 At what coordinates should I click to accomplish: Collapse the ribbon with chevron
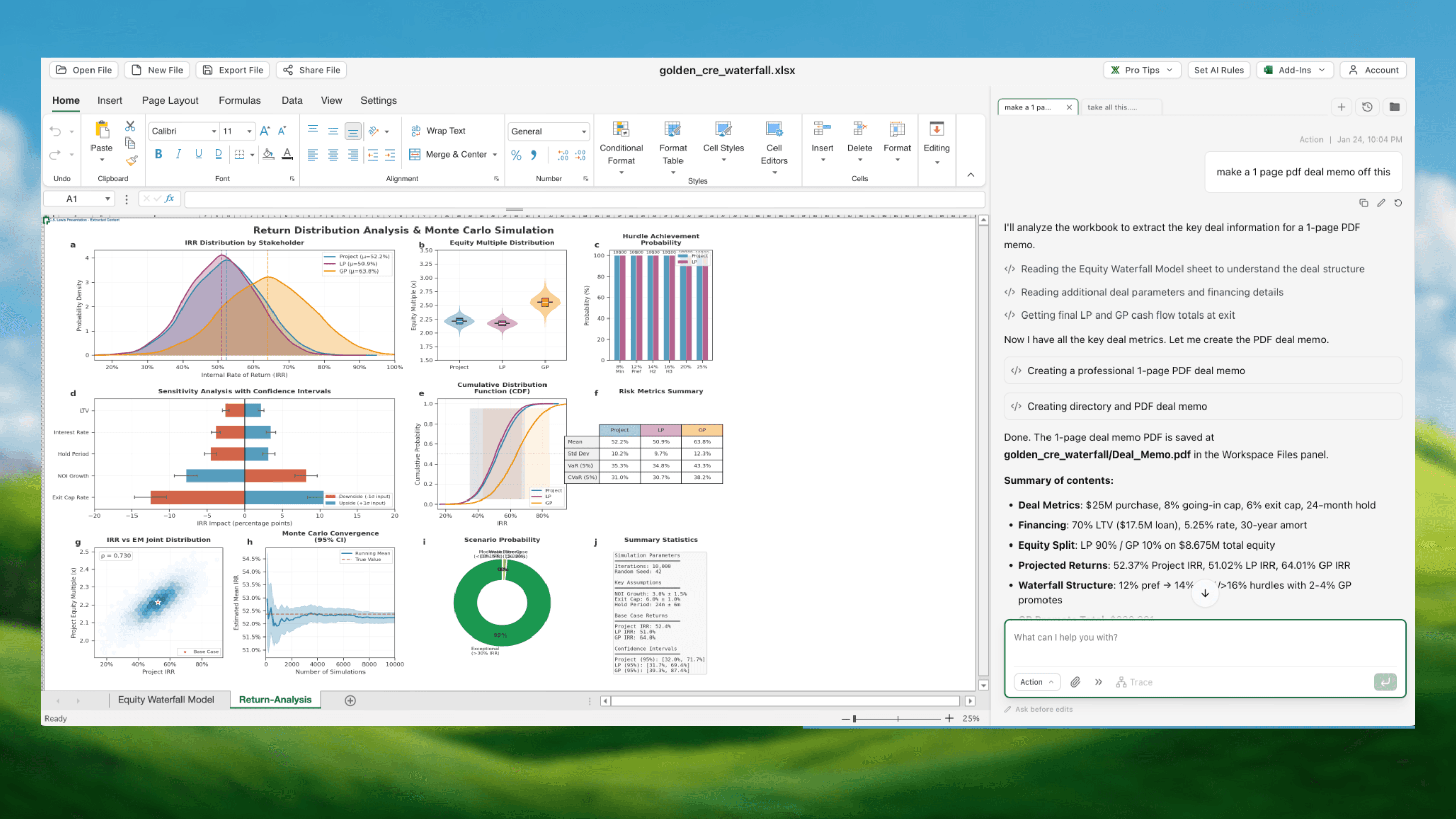click(x=971, y=175)
